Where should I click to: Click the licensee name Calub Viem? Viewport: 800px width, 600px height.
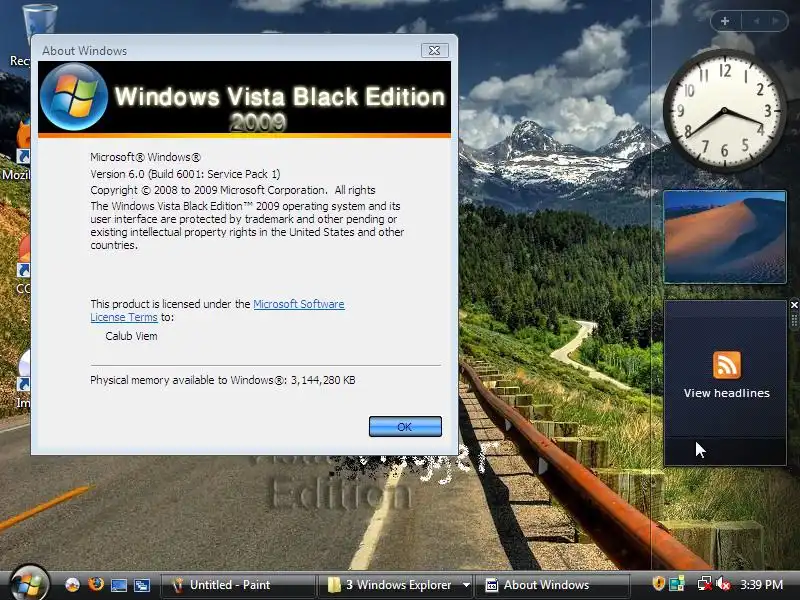pos(131,336)
